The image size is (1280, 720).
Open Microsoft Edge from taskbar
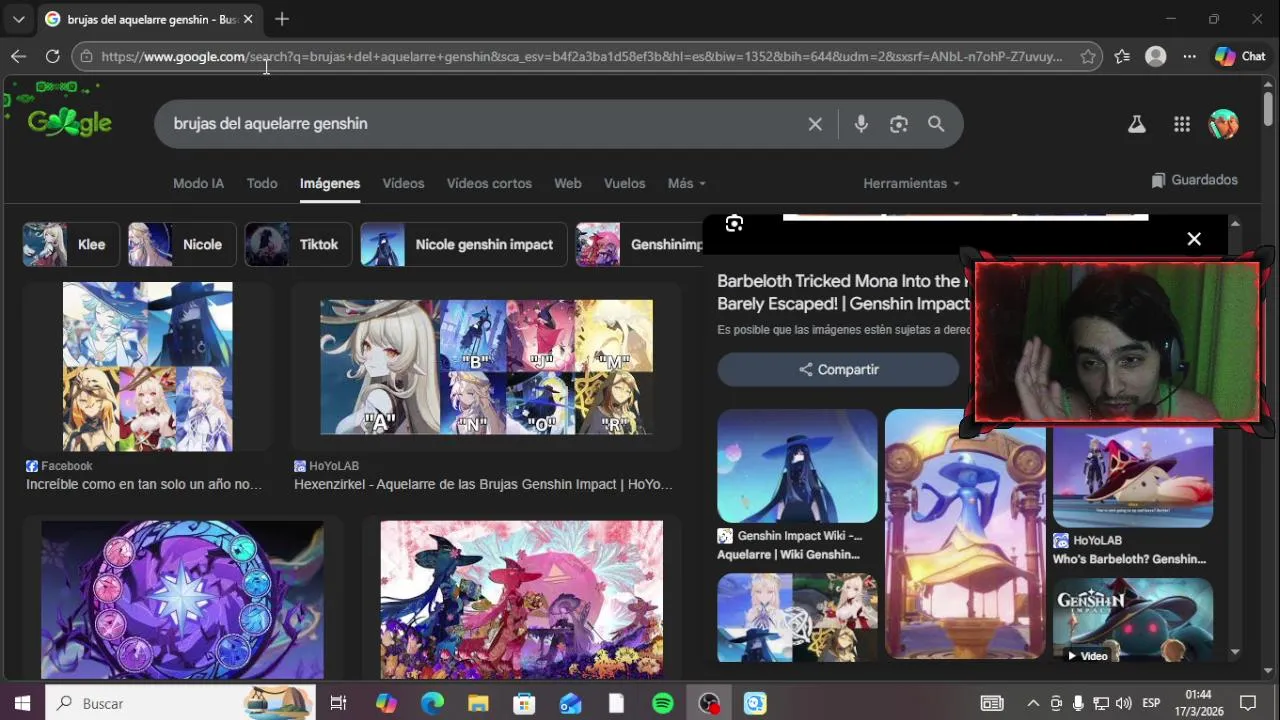point(432,704)
